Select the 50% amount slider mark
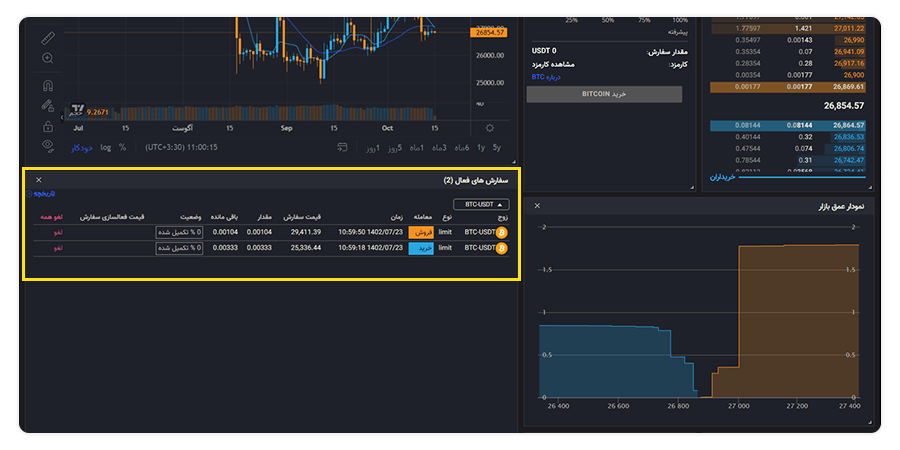 [x=607, y=20]
